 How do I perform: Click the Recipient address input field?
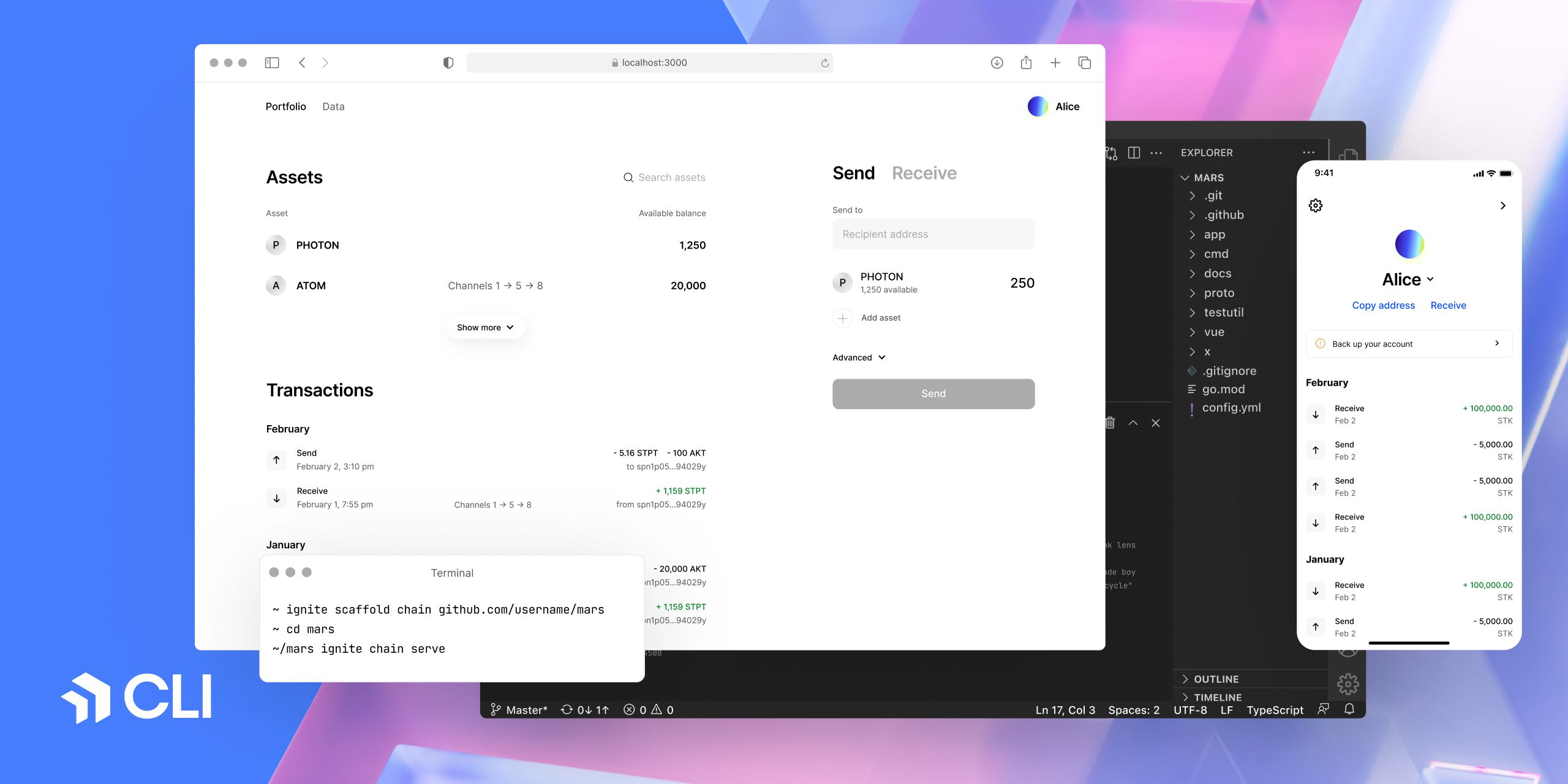[933, 234]
